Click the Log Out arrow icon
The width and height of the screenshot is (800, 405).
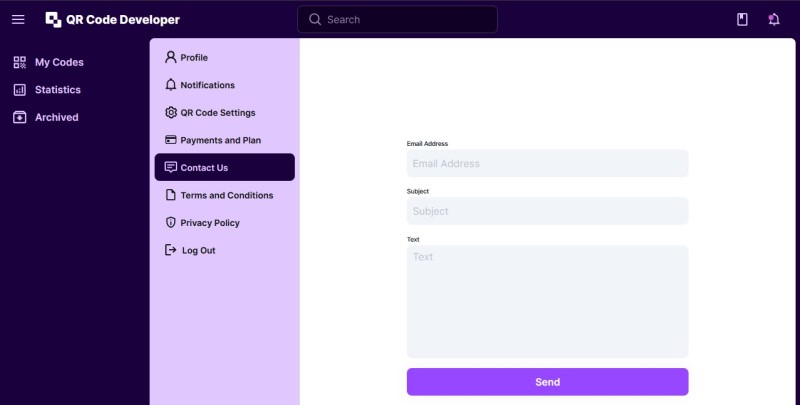(x=170, y=250)
